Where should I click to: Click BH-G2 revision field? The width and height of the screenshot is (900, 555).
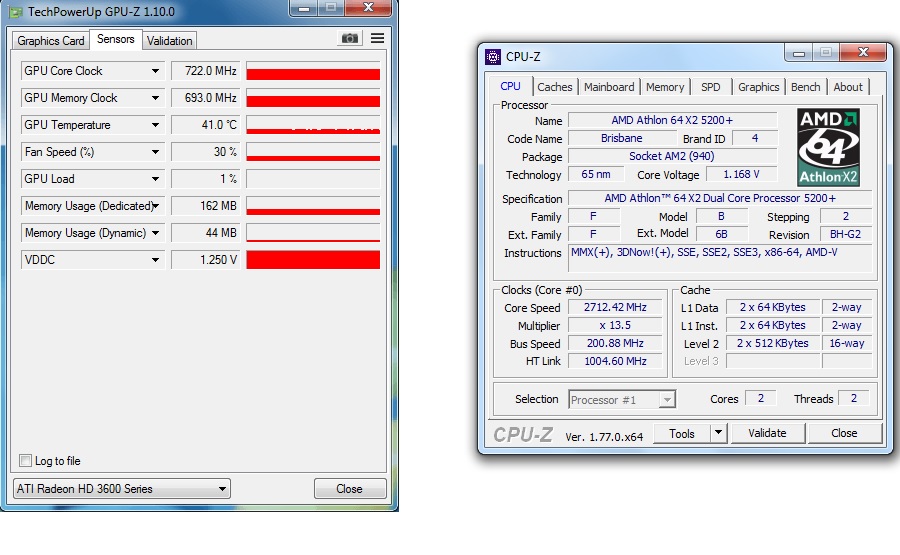pos(845,234)
